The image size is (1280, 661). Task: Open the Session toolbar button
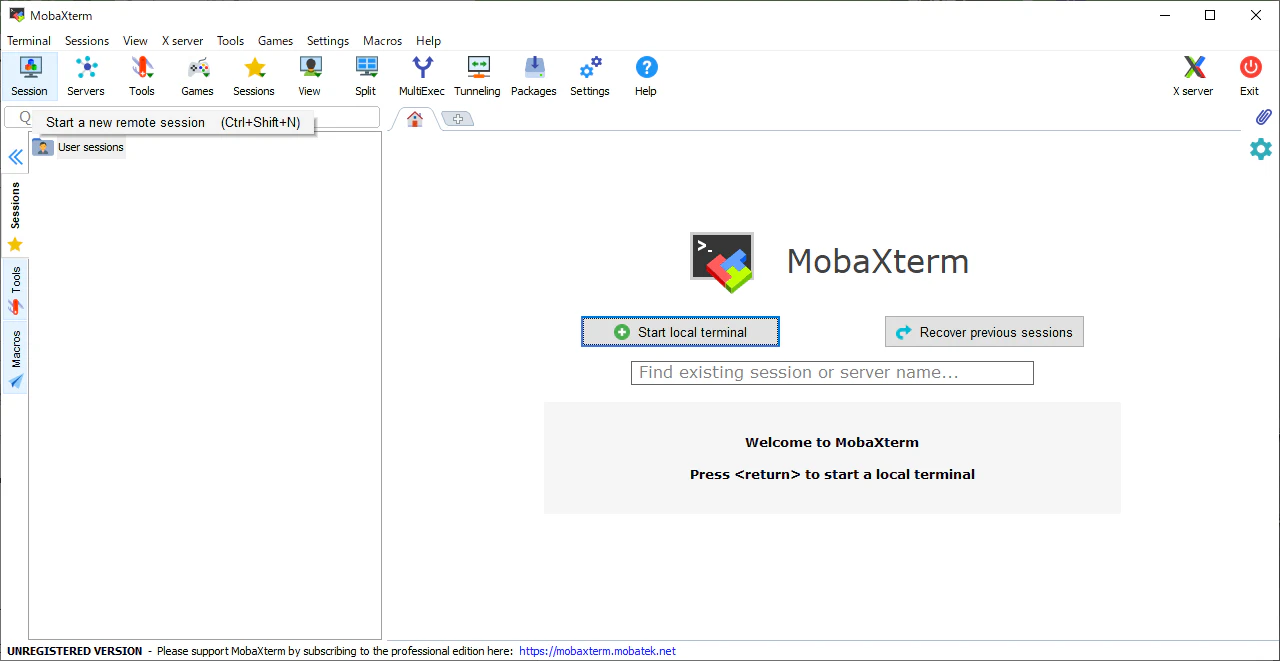(29, 76)
